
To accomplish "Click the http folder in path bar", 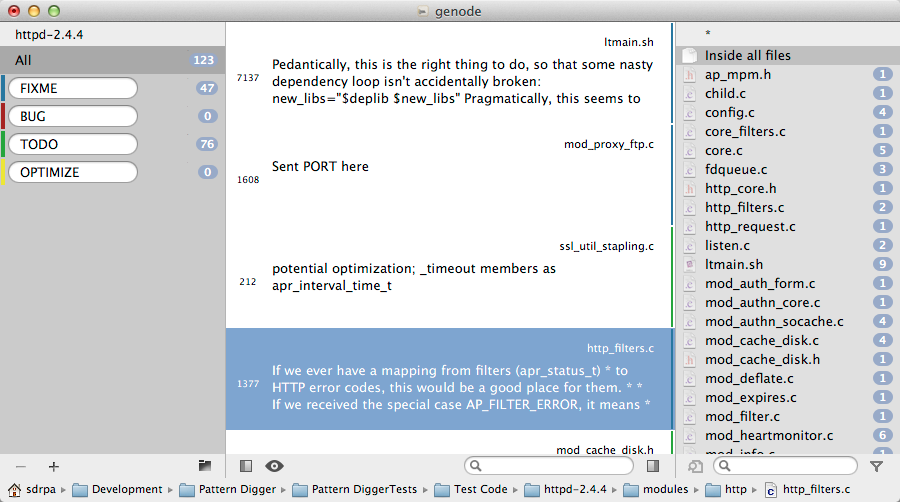I will 726,489.
